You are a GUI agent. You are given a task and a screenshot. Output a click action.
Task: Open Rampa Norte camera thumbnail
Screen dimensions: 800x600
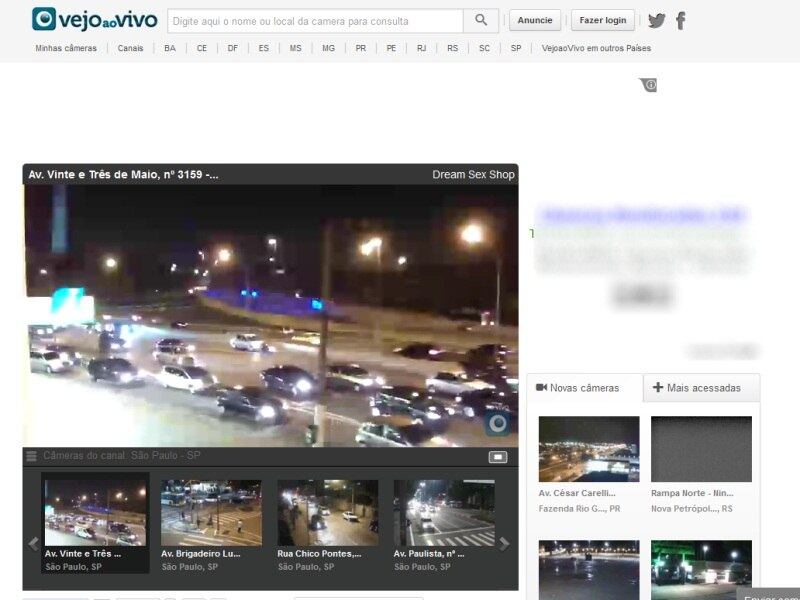point(701,449)
